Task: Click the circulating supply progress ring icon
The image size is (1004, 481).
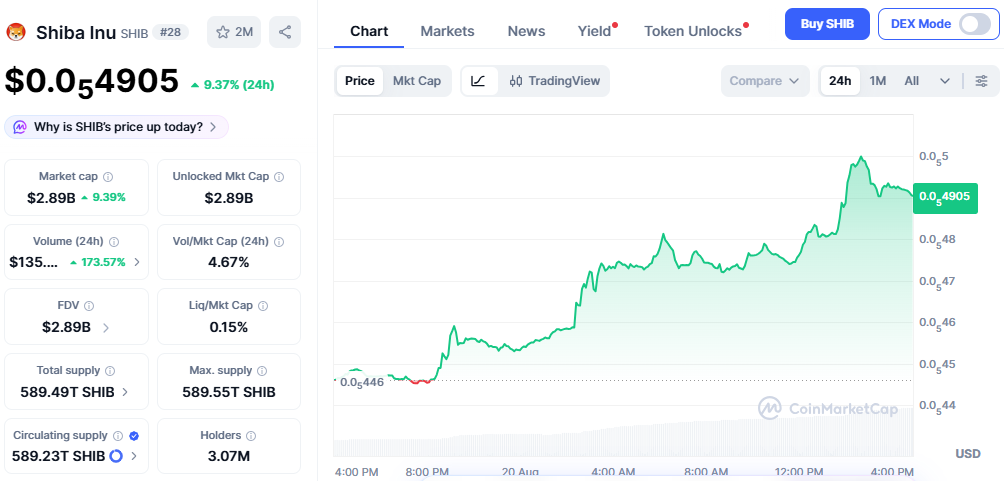Action: [x=116, y=456]
